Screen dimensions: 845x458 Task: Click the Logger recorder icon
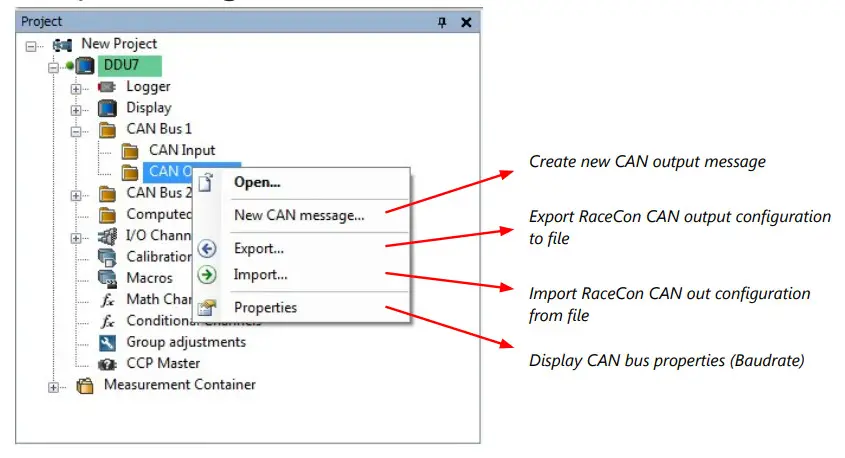click(x=107, y=87)
